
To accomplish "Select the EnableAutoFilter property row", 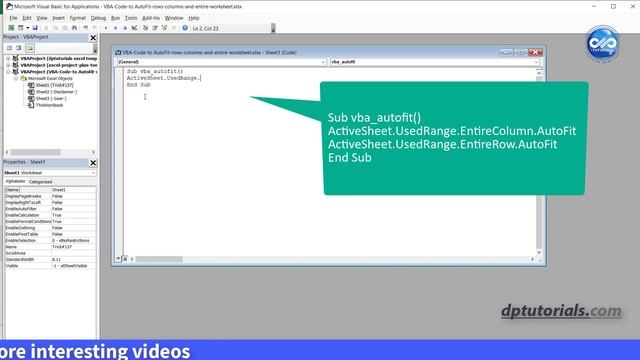I will [x=50, y=209].
